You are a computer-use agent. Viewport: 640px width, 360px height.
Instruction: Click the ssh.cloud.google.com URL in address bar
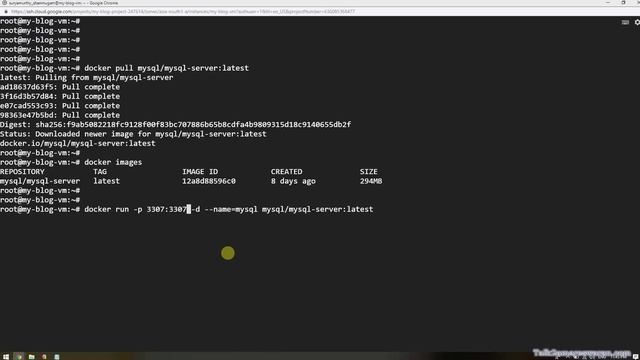click(x=183, y=12)
